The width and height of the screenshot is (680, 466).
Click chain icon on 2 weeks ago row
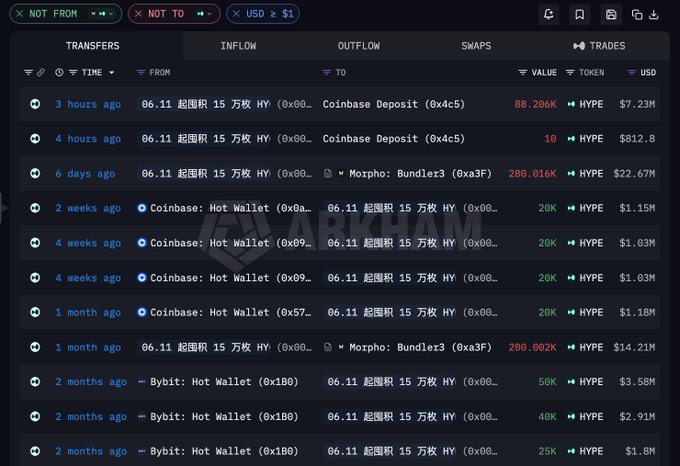(x=35, y=208)
